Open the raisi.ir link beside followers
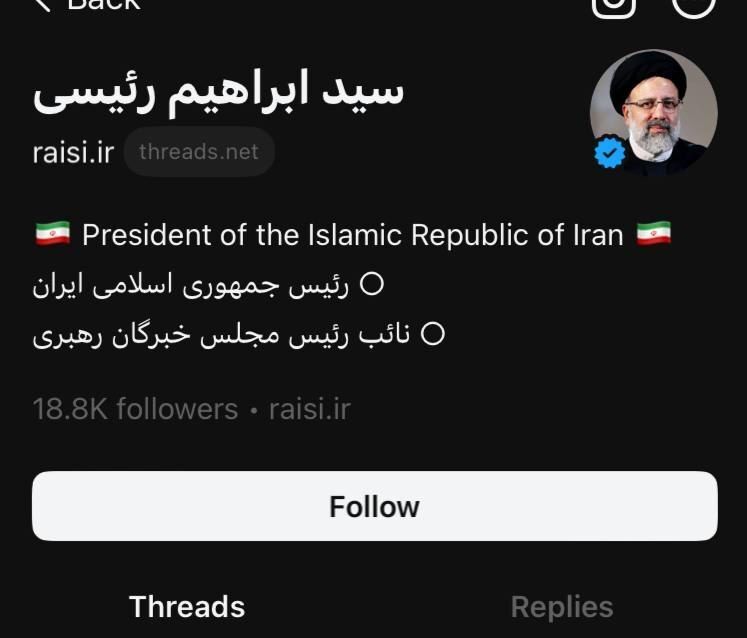The height and width of the screenshot is (638, 747). (x=310, y=409)
